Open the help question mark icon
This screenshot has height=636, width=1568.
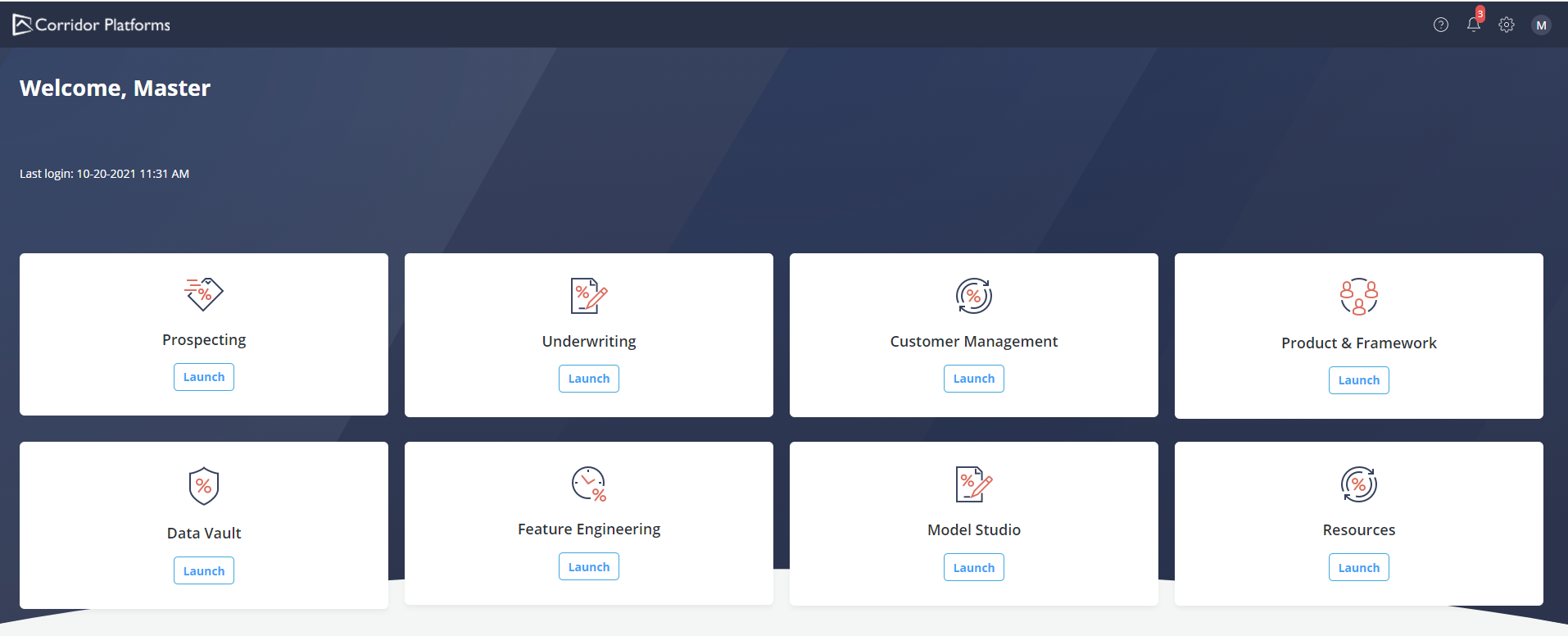[1441, 25]
